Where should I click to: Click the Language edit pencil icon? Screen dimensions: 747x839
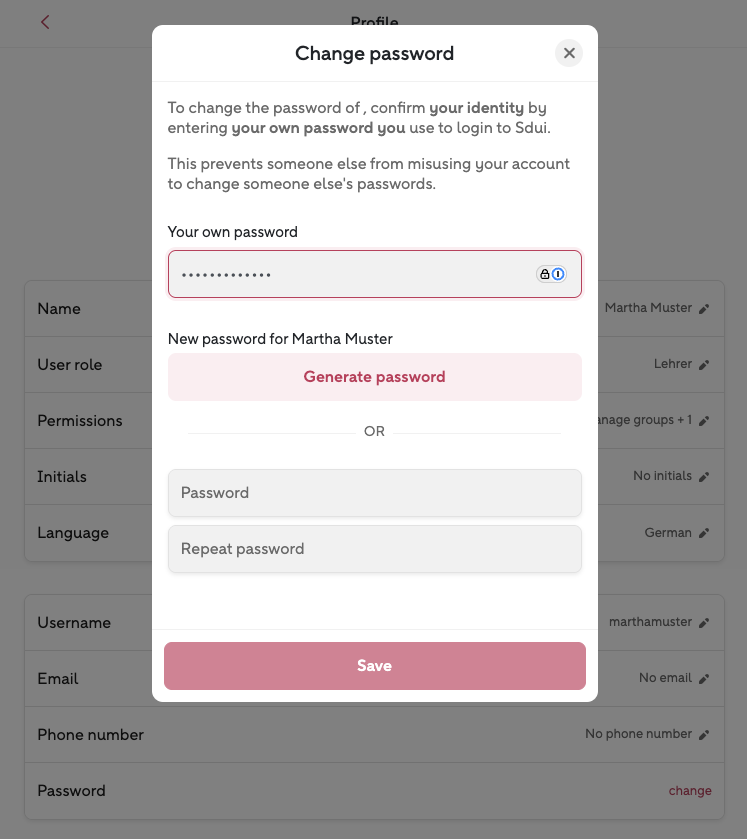[704, 533]
